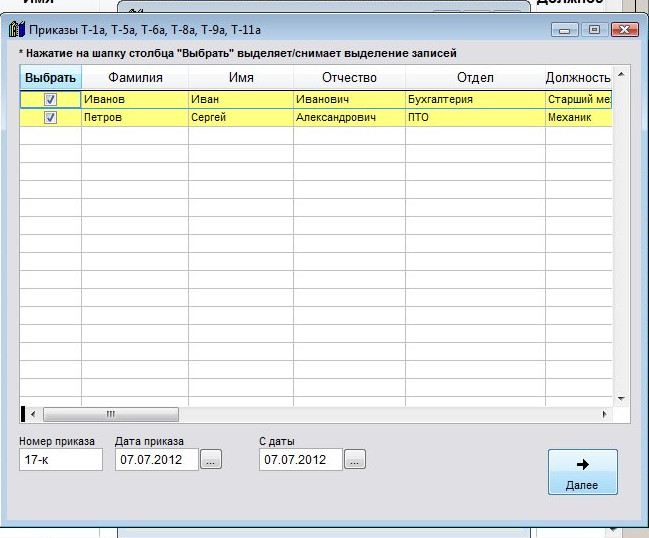Select the cell with name Сергей
Image resolution: width=649 pixels, height=538 pixels.
pyautogui.click(x=241, y=118)
